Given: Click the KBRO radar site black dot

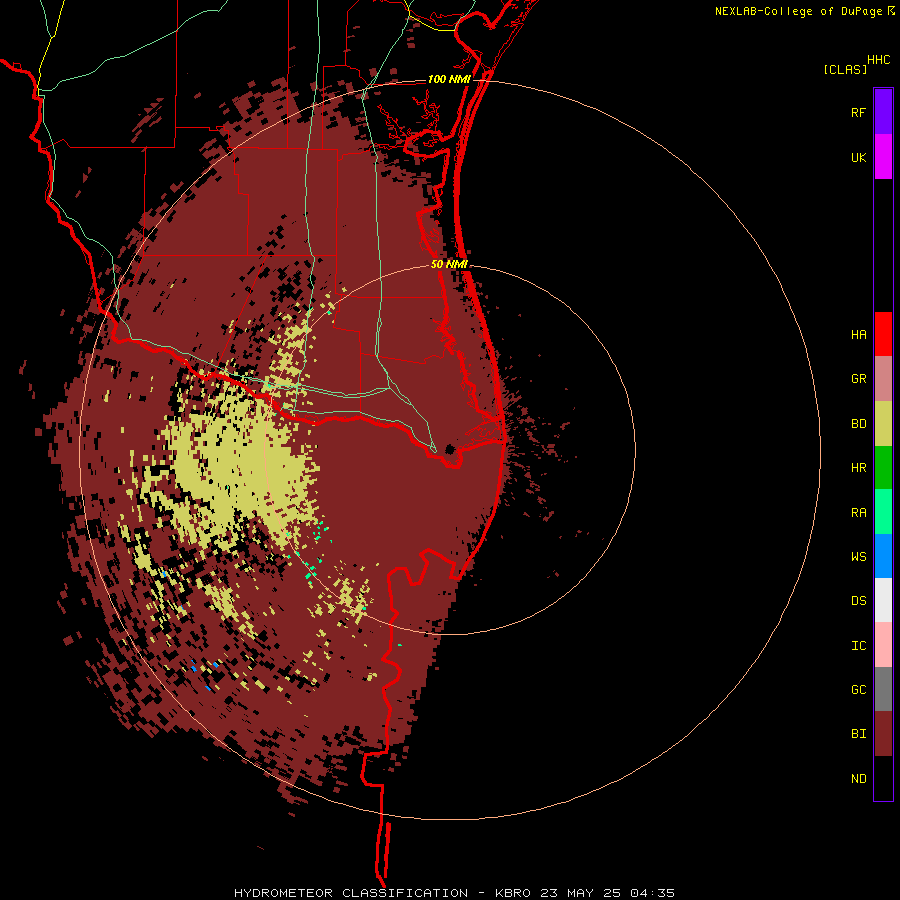Looking at the screenshot, I should [450, 449].
